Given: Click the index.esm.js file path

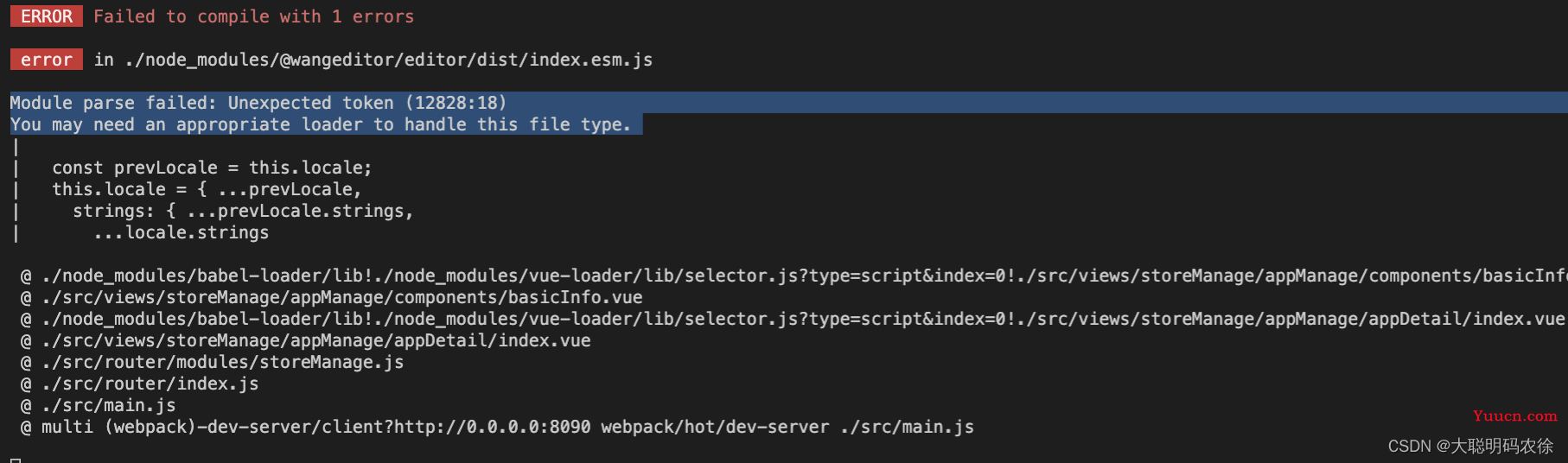Looking at the screenshot, I should (x=389, y=60).
